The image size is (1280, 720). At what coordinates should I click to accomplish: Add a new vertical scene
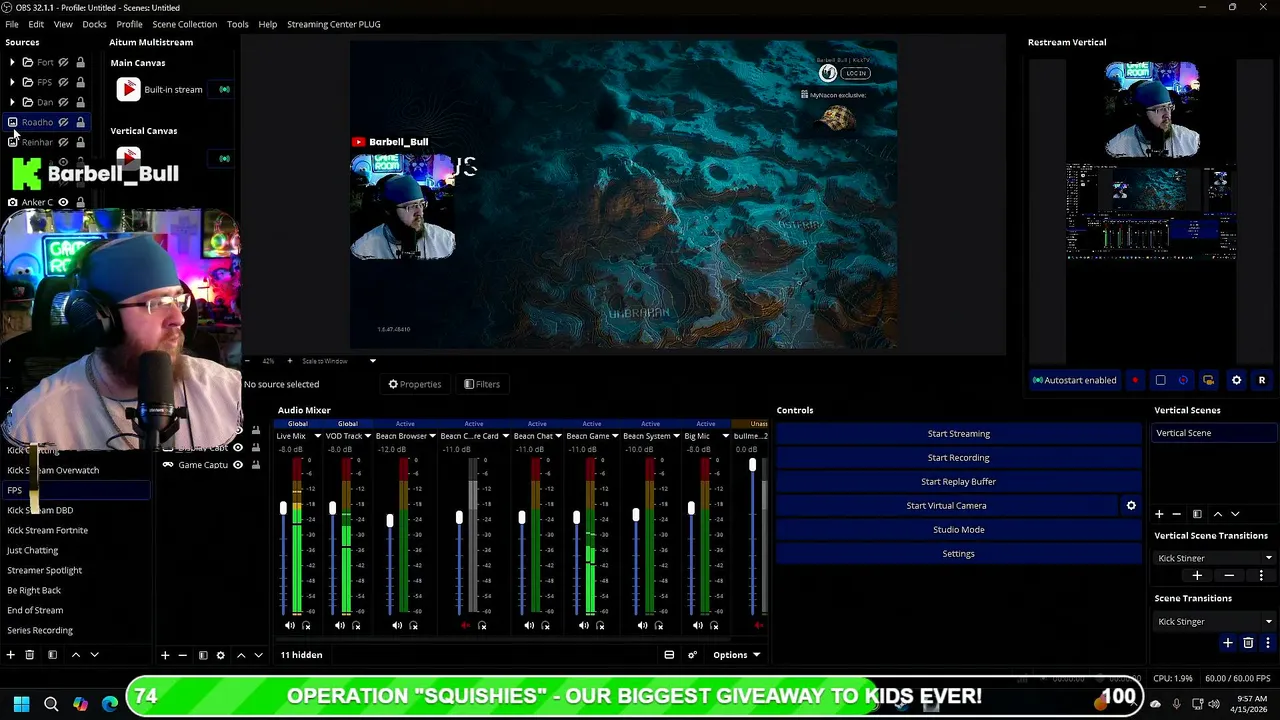[x=1159, y=514]
